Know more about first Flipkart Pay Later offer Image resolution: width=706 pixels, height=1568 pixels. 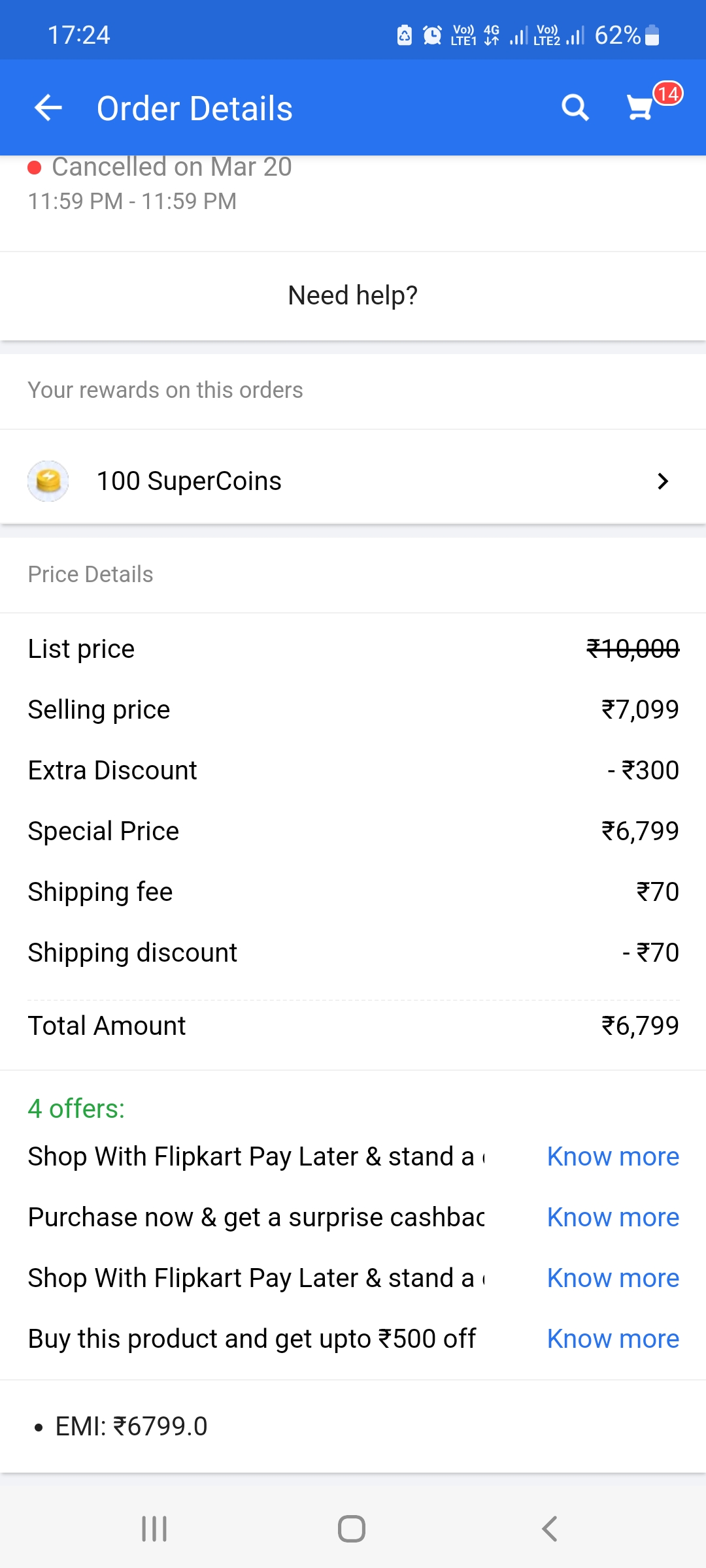(x=613, y=1156)
